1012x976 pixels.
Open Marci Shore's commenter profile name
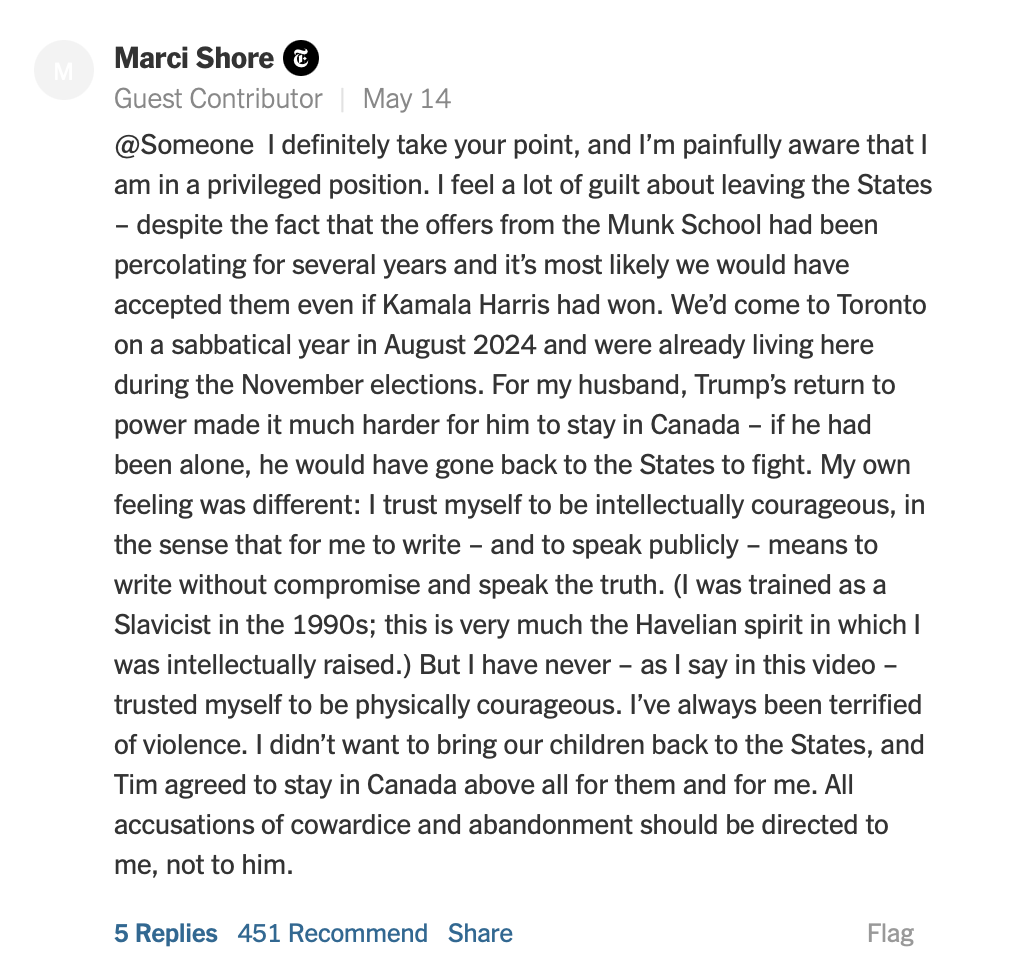[x=194, y=58]
